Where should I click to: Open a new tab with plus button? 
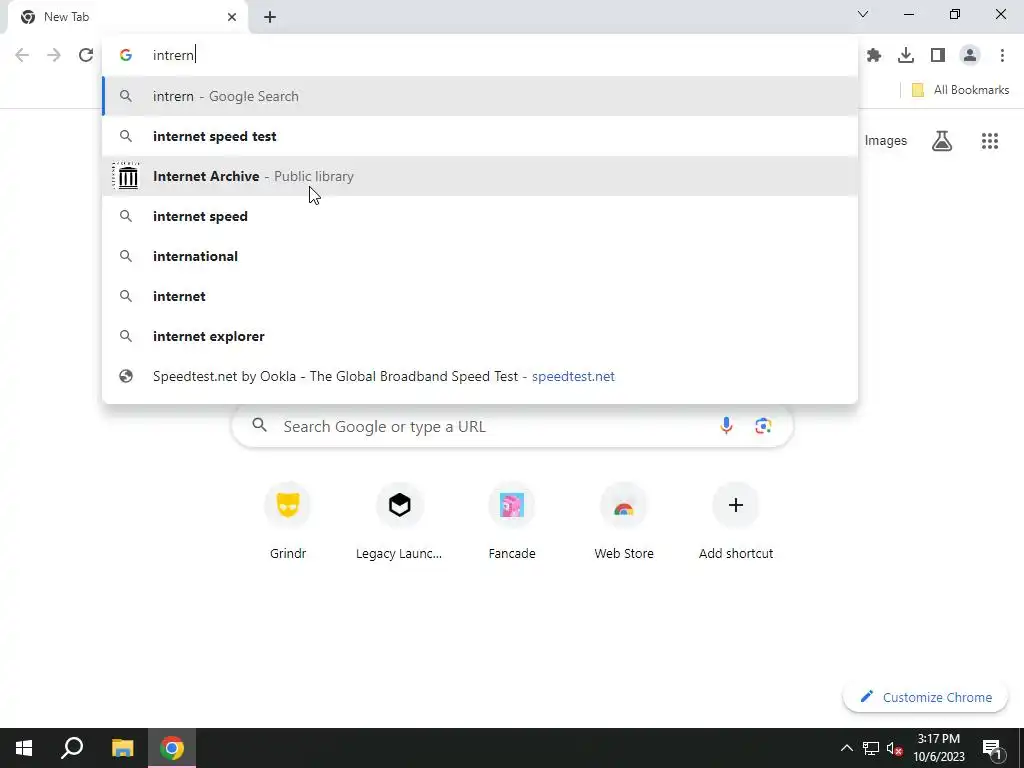click(270, 17)
